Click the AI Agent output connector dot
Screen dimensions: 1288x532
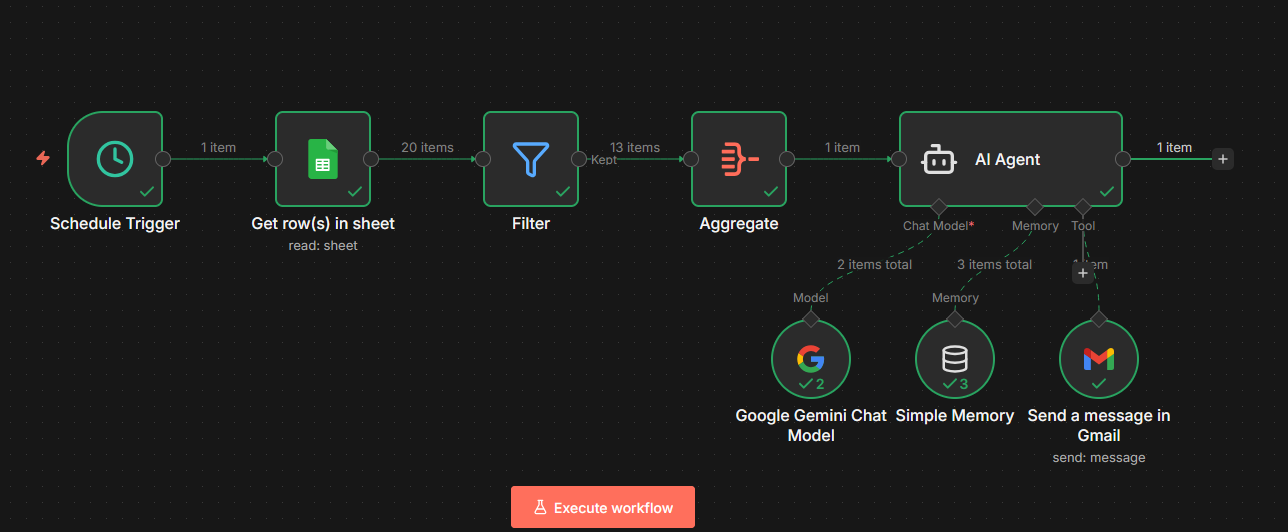(1123, 158)
